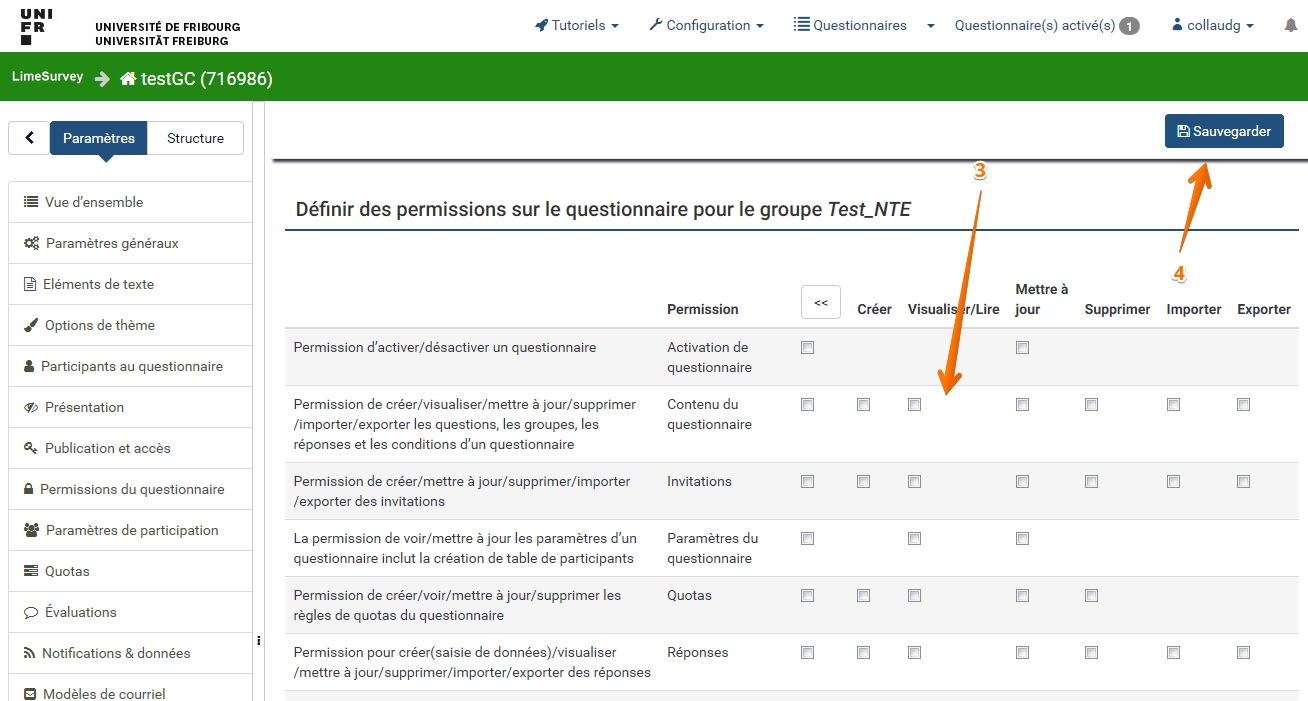
Task: Click the UNIFR university logo
Action: (37, 27)
